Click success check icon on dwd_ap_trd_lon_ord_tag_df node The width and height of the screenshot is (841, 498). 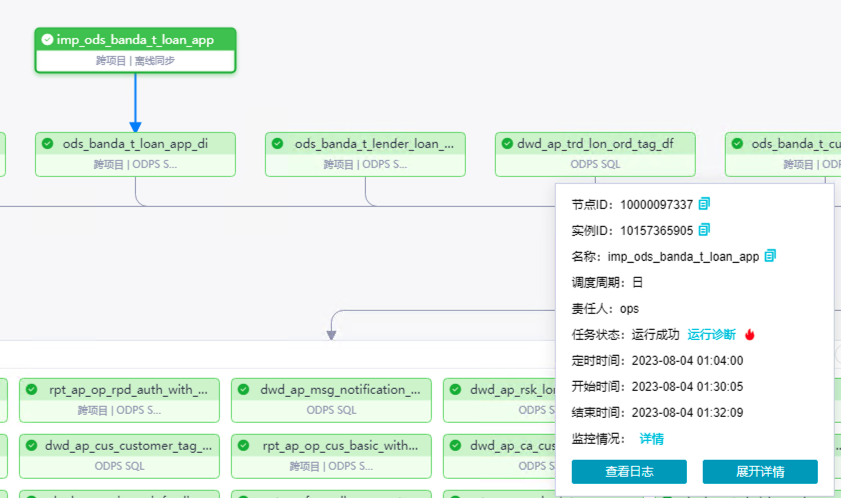(507, 143)
